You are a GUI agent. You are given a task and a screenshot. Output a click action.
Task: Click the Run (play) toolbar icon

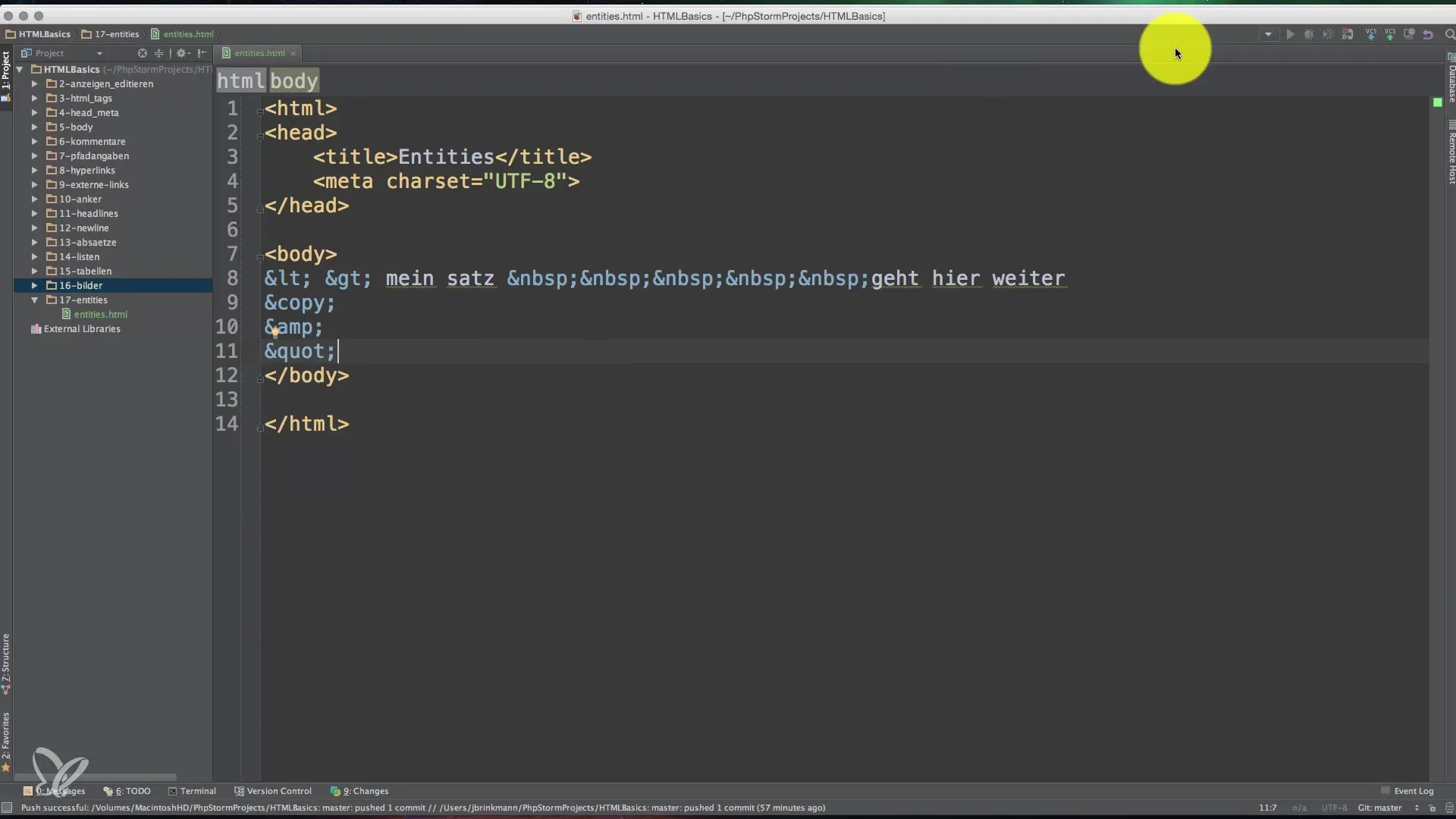click(1290, 35)
